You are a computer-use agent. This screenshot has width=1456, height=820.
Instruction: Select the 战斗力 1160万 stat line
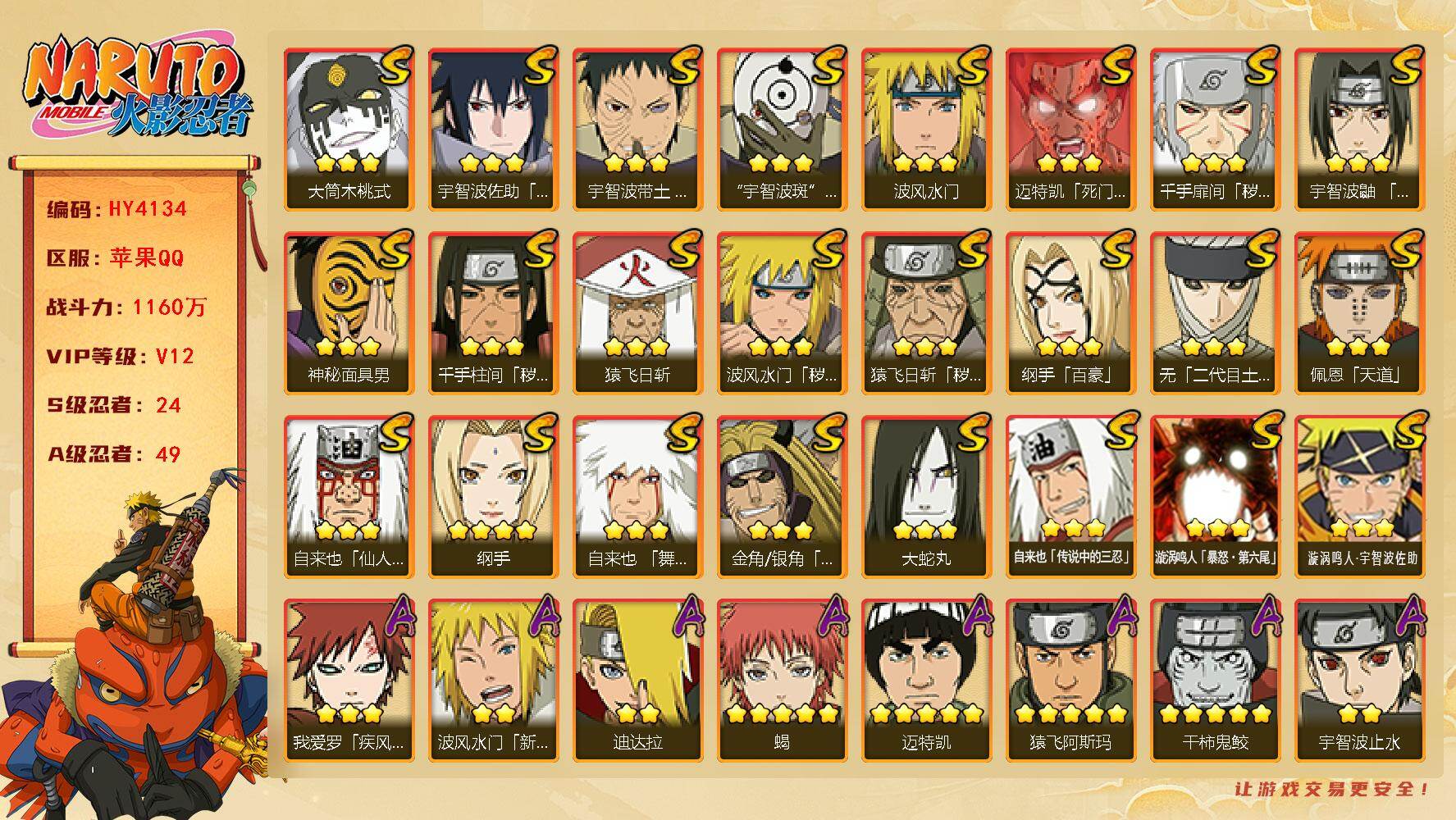pyautogui.click(x=126, y=307)
